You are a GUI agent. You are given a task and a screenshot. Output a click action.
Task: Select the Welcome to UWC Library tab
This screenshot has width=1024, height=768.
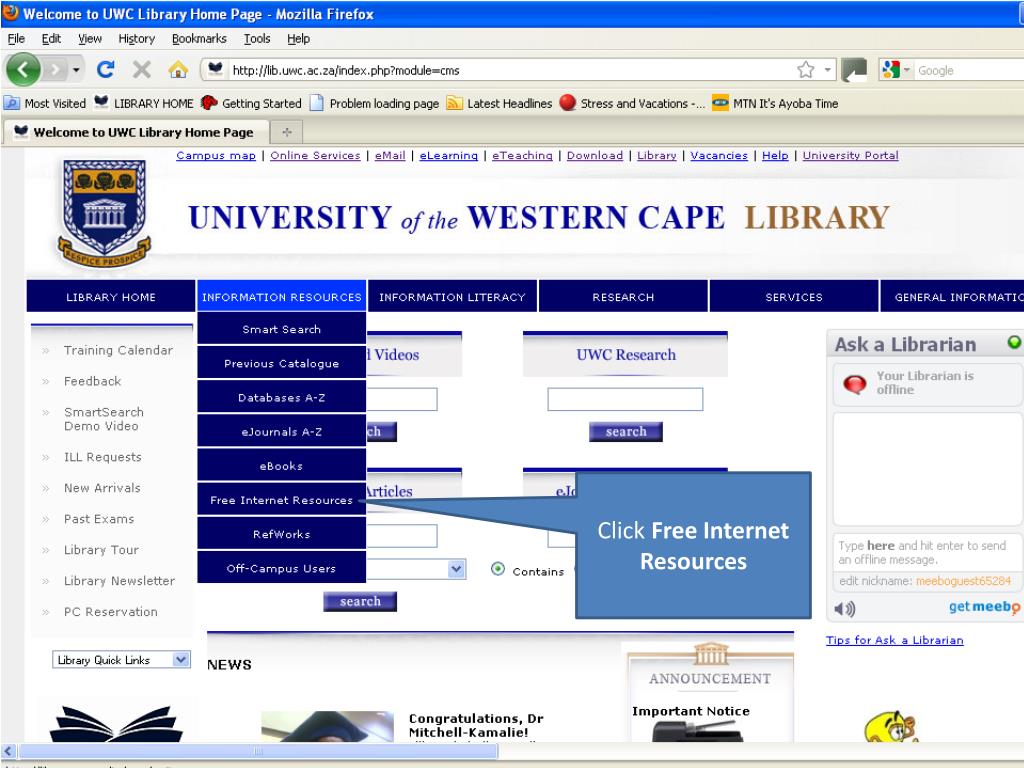pos(136,132)
